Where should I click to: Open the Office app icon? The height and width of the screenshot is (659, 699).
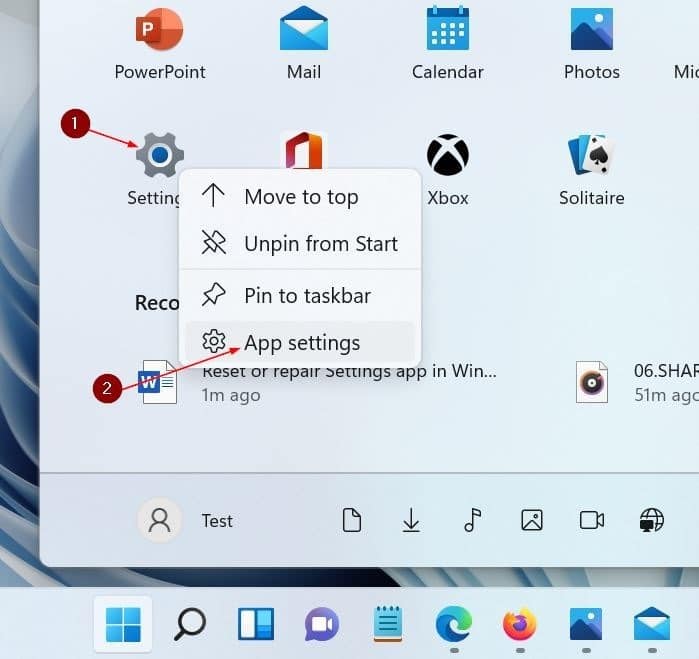click(x=304, y=150)
